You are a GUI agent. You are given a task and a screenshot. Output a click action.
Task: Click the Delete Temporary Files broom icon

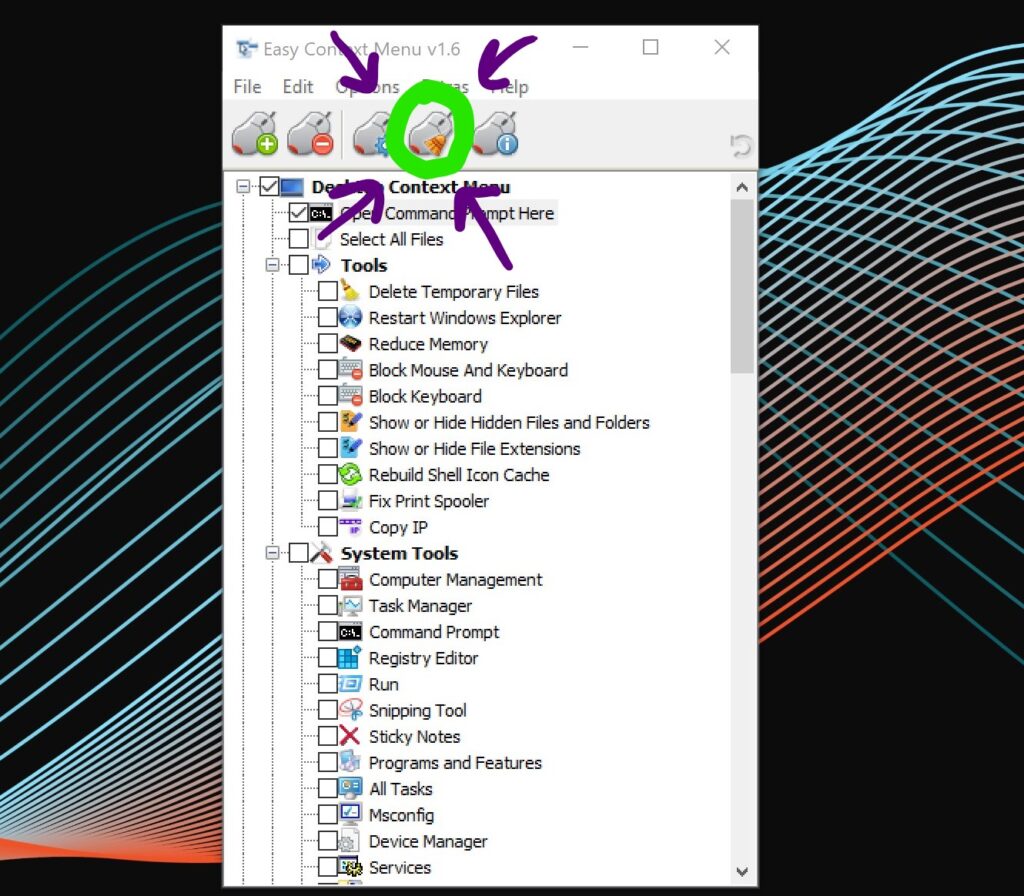(x=350, y=291)
